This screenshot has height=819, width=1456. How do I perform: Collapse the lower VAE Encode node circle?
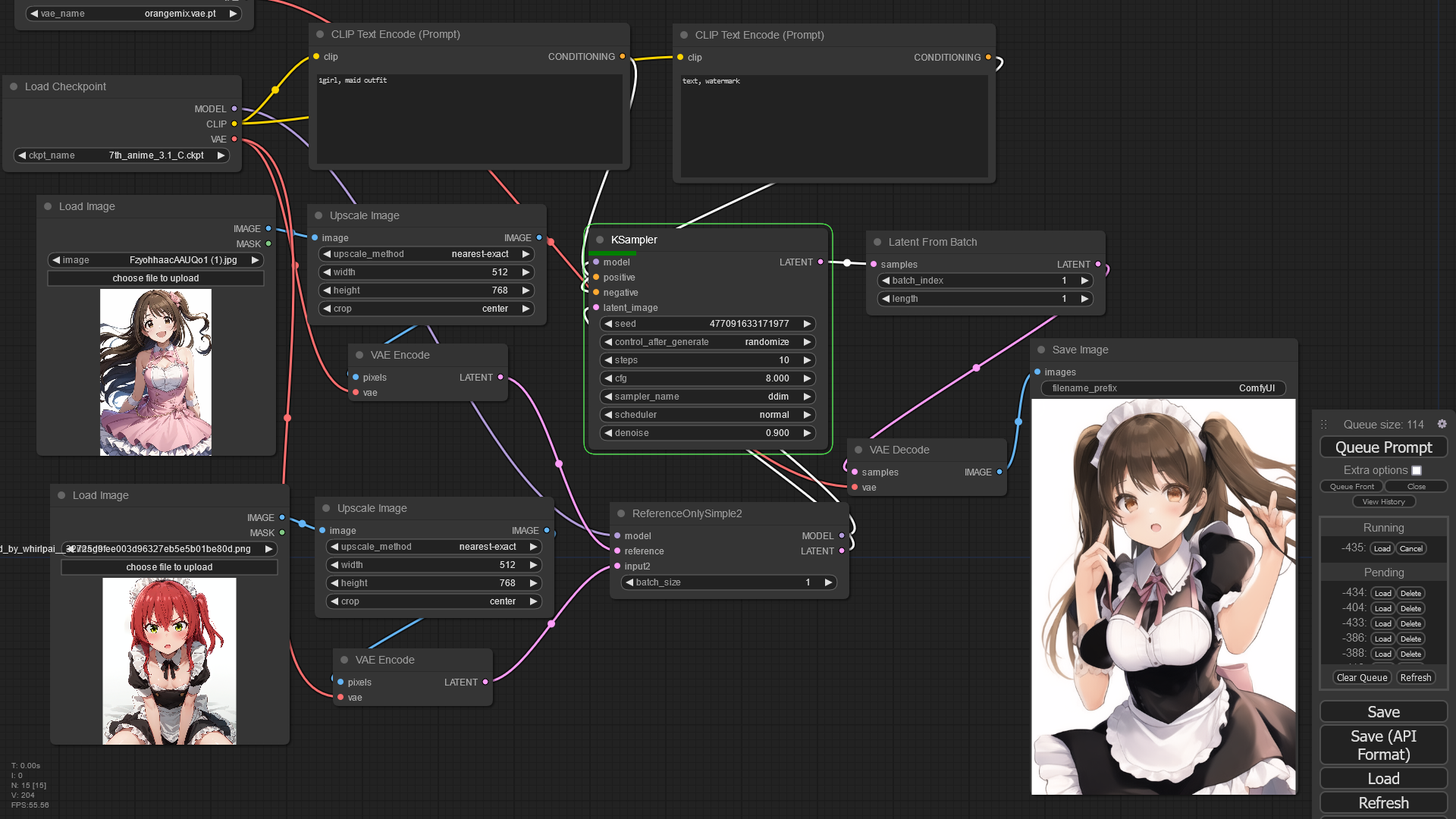[344, 660]
